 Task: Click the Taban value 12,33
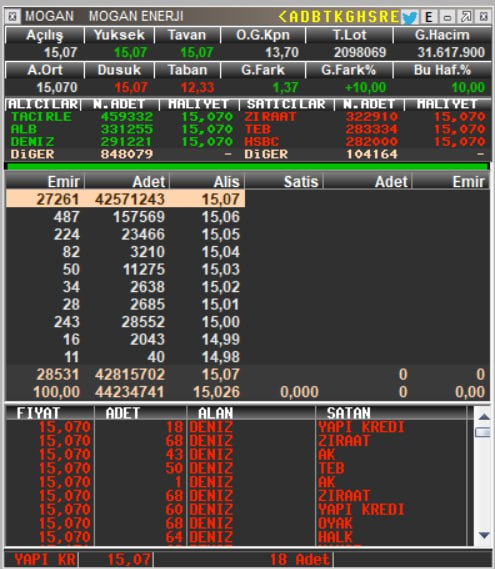point(197,87)
